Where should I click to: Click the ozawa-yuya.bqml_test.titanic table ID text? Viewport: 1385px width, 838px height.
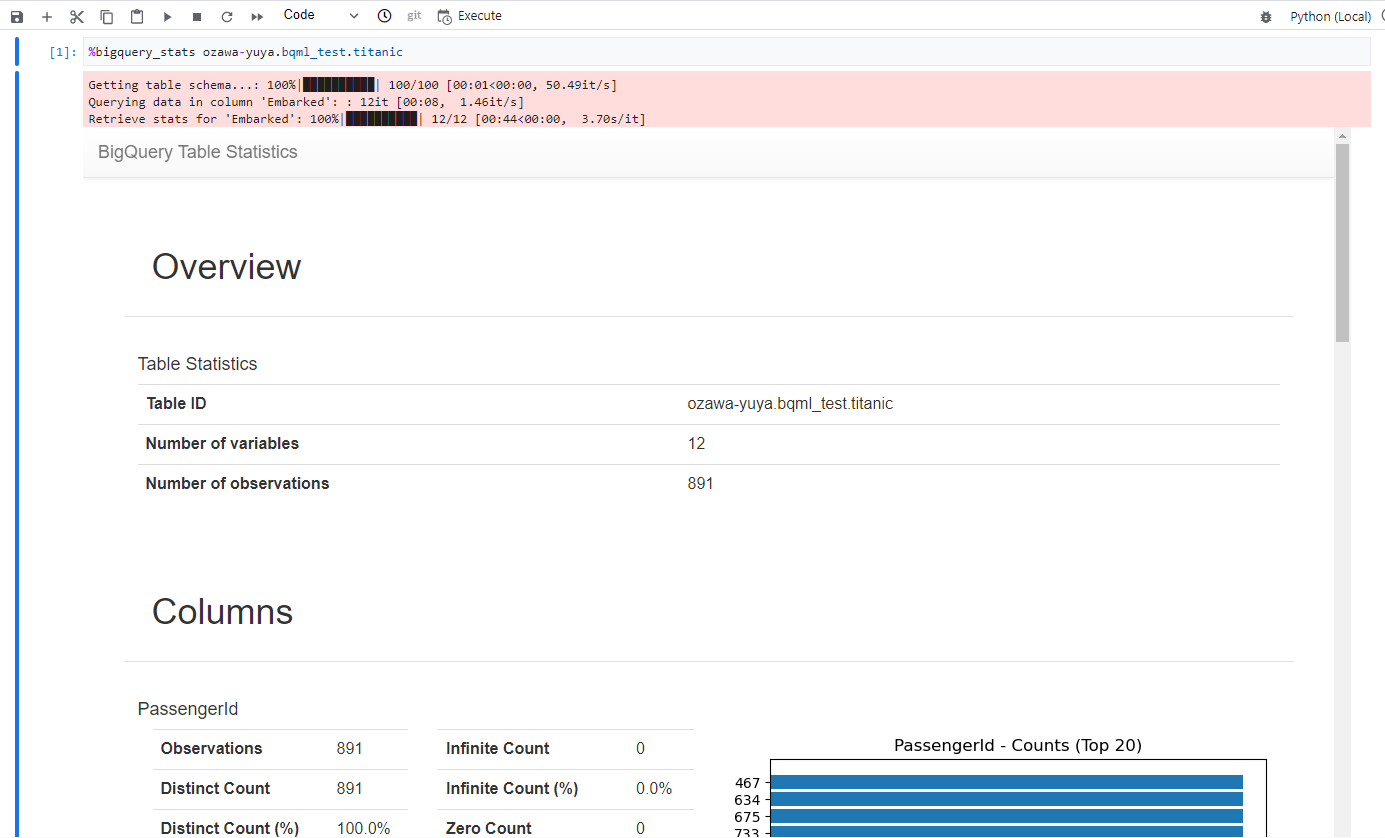click(790, 403)
